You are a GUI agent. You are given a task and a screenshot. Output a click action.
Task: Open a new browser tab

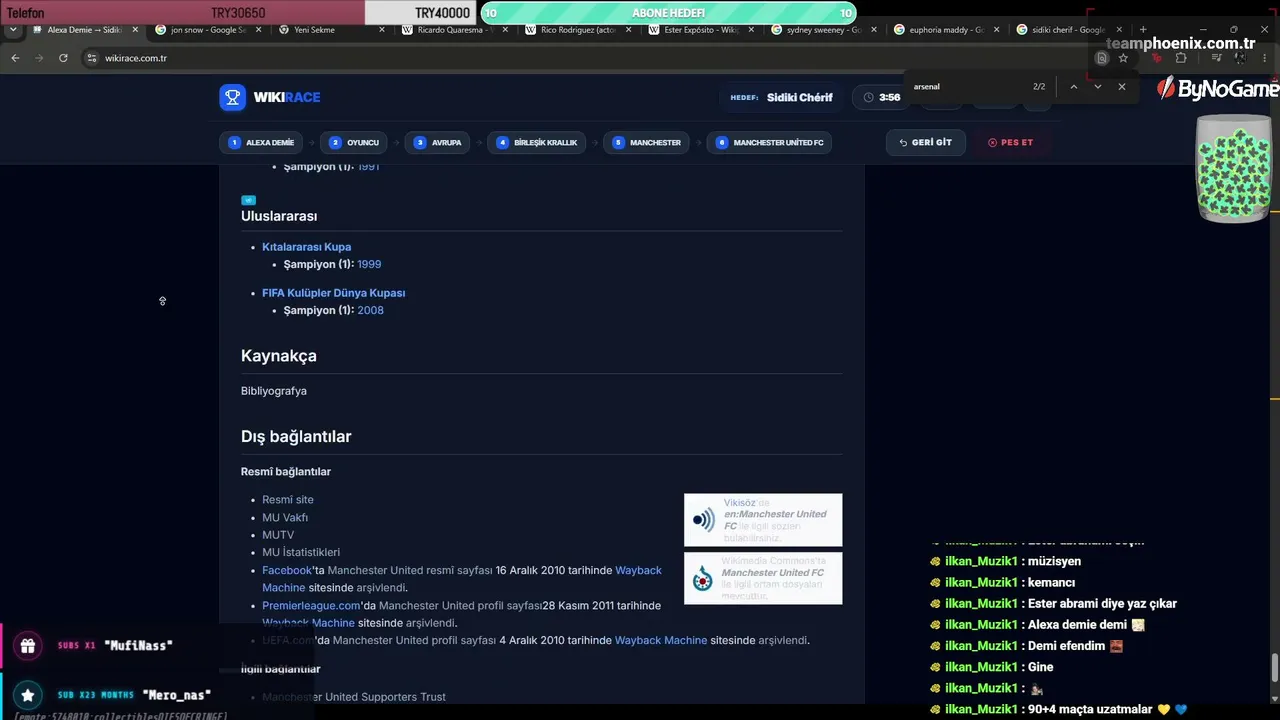(1143, 30)
